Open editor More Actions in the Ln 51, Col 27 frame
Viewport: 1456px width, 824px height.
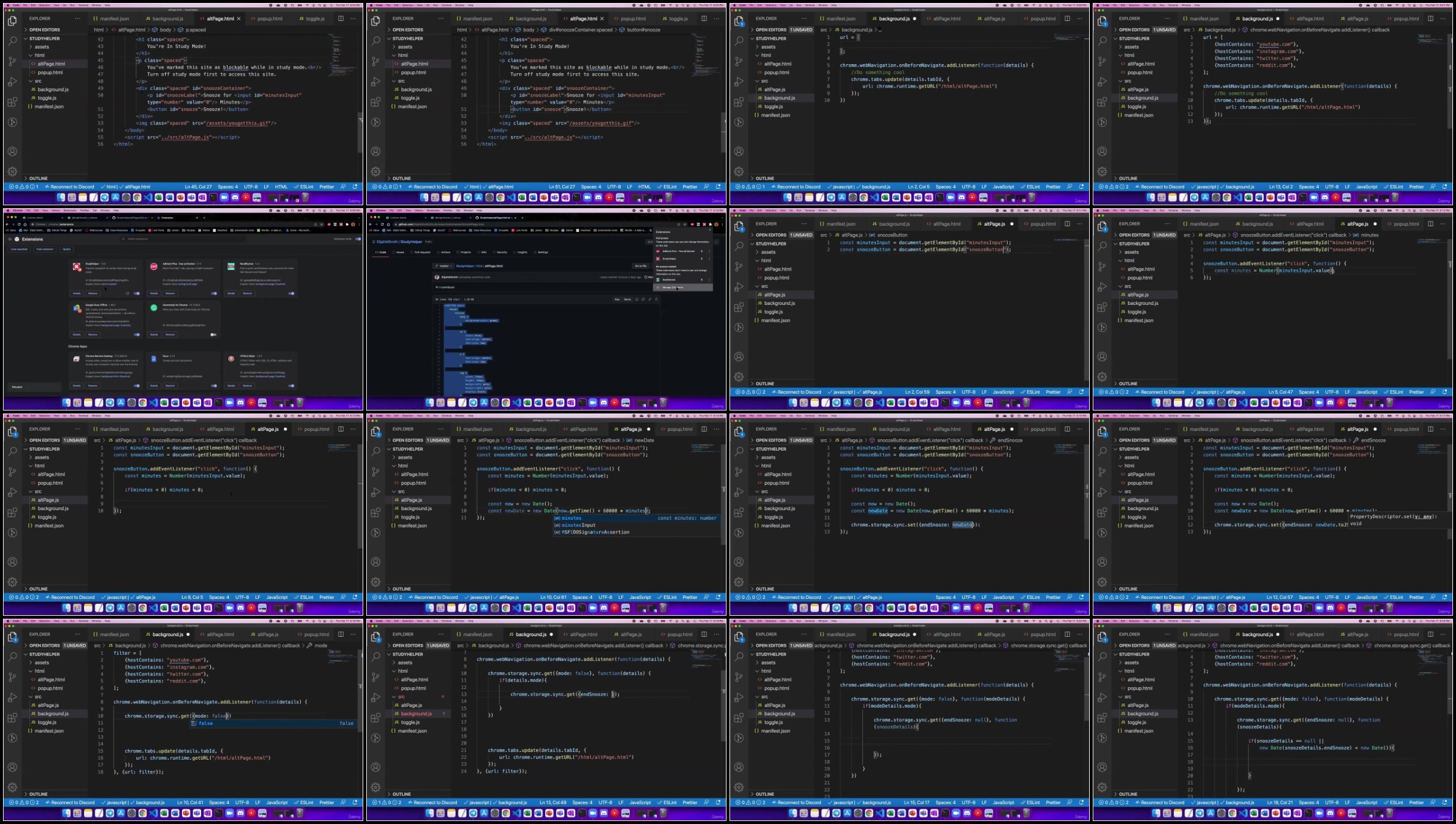tap(716, 19)
